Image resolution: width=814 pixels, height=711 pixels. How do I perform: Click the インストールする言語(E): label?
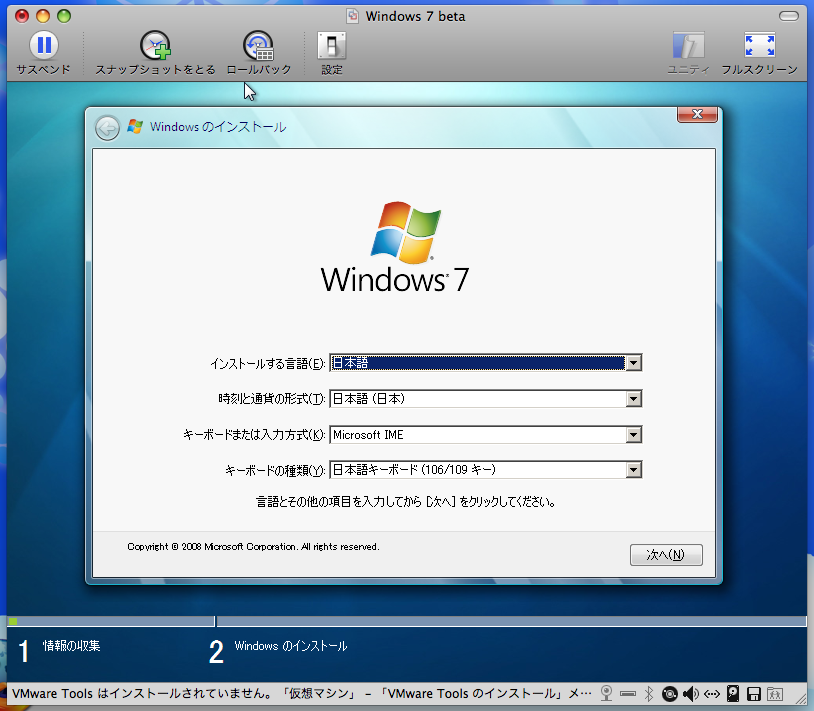[268, 364]
